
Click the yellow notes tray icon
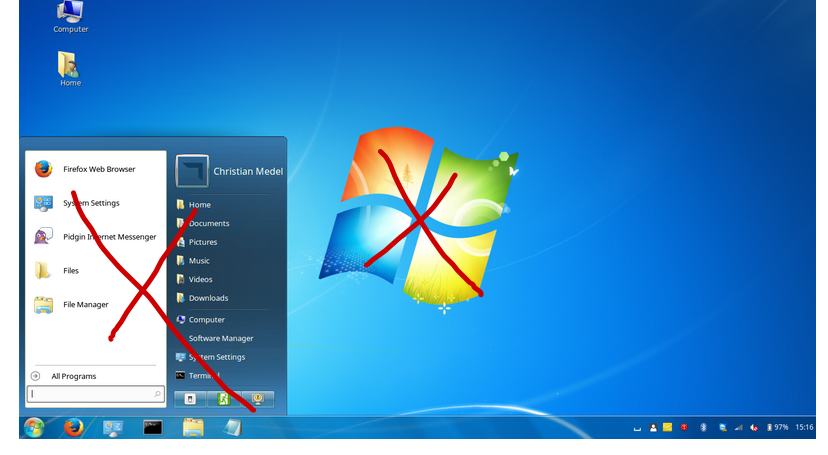[667, 428]
